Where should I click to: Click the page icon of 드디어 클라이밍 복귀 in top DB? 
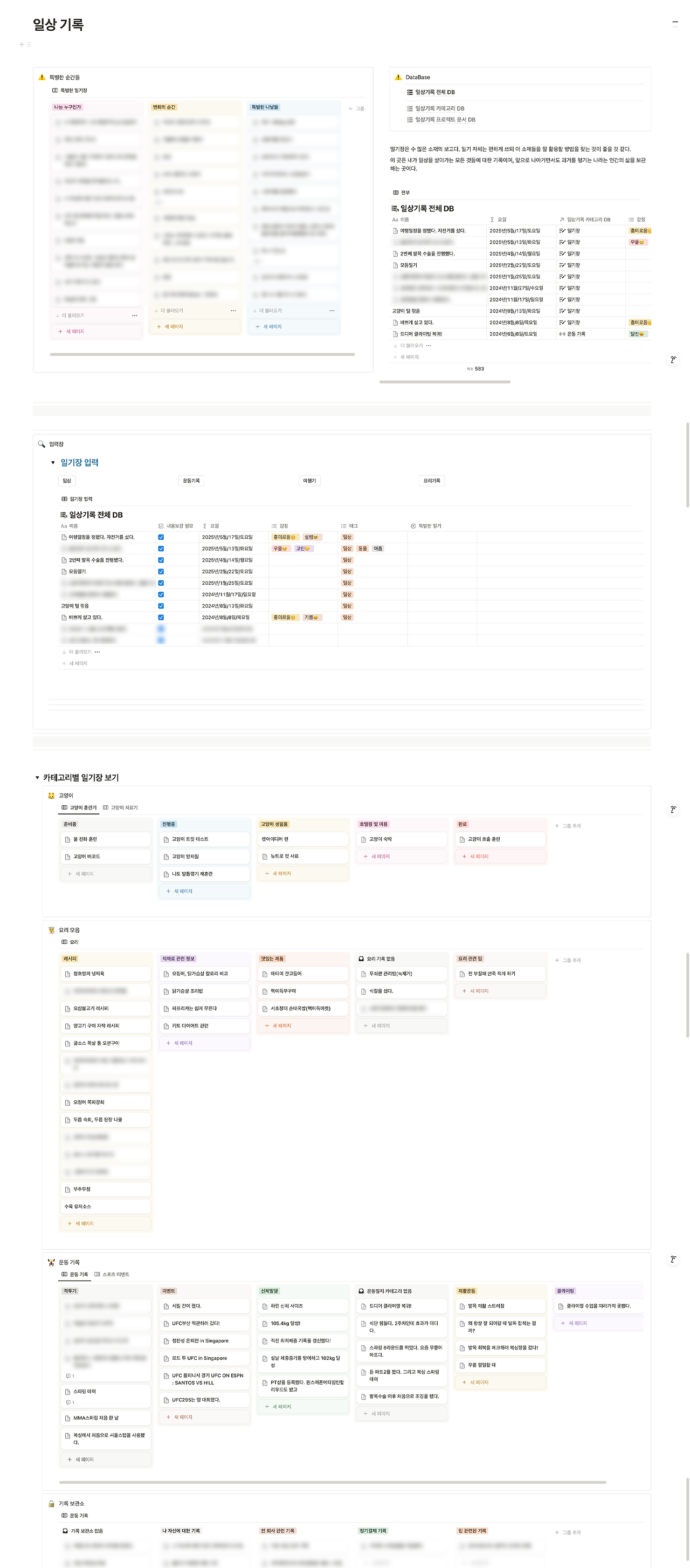(x=395, y=333)
